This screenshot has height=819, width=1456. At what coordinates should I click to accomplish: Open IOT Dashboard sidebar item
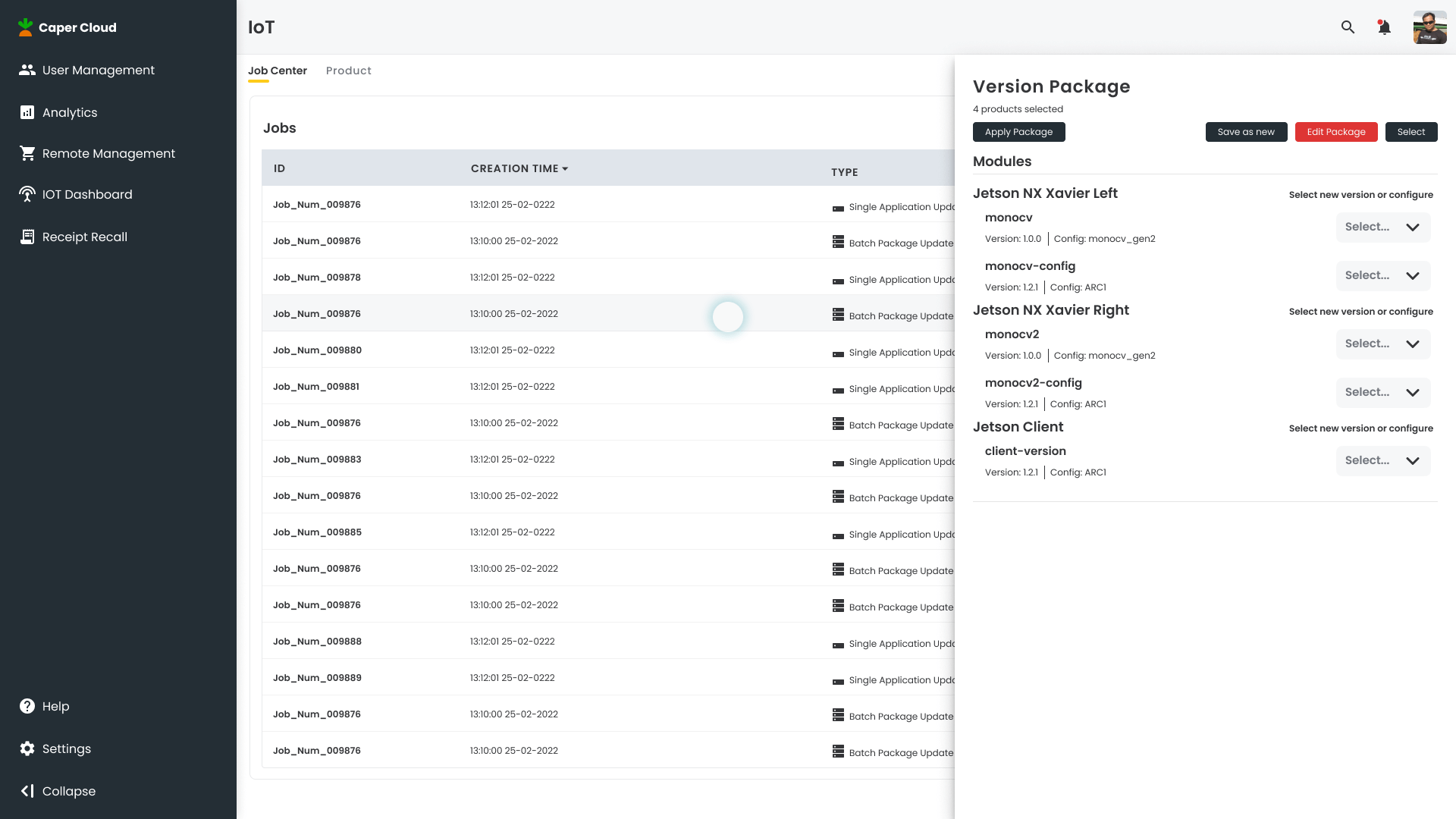click(x=87, y=194)
